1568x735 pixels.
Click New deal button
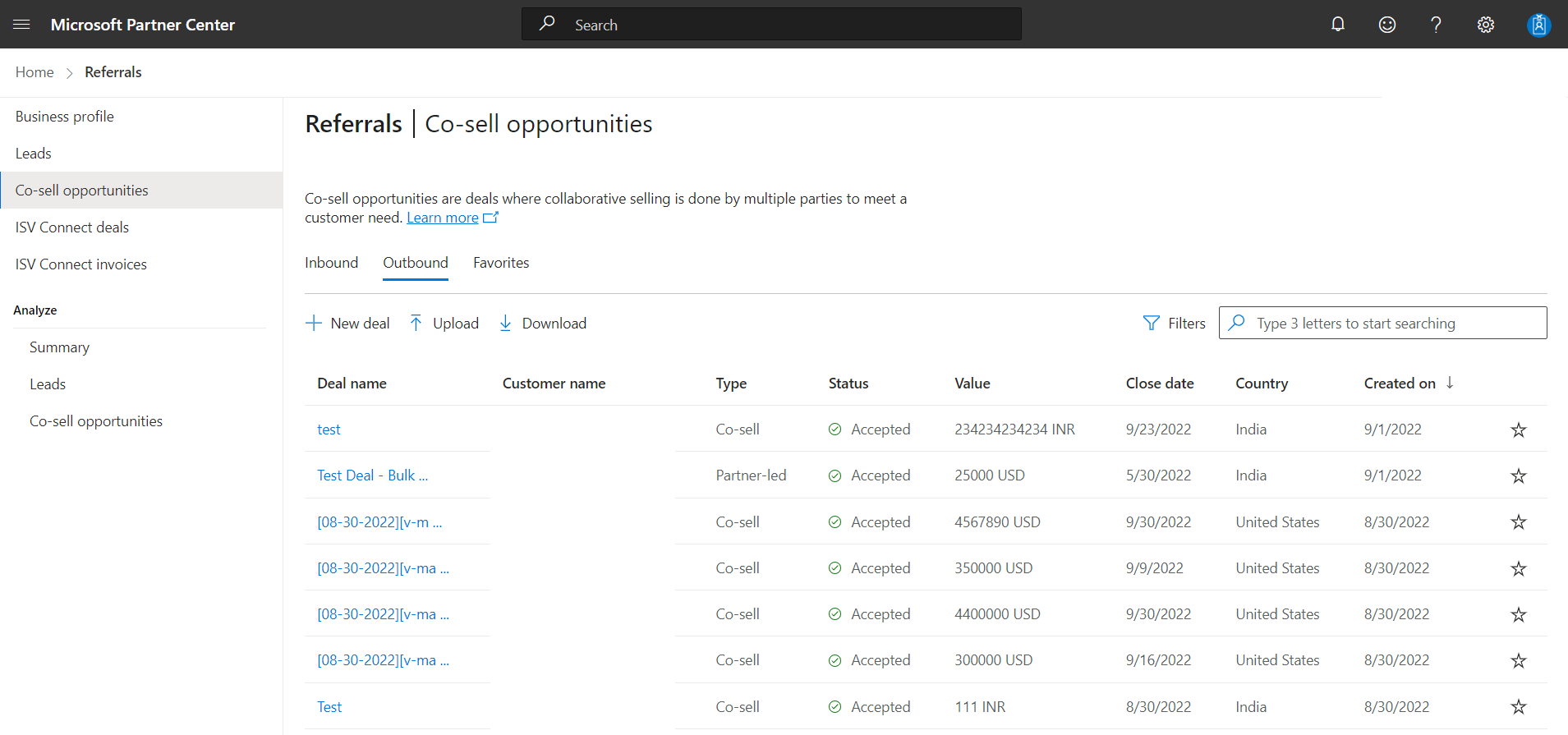(x=347, y=324)
